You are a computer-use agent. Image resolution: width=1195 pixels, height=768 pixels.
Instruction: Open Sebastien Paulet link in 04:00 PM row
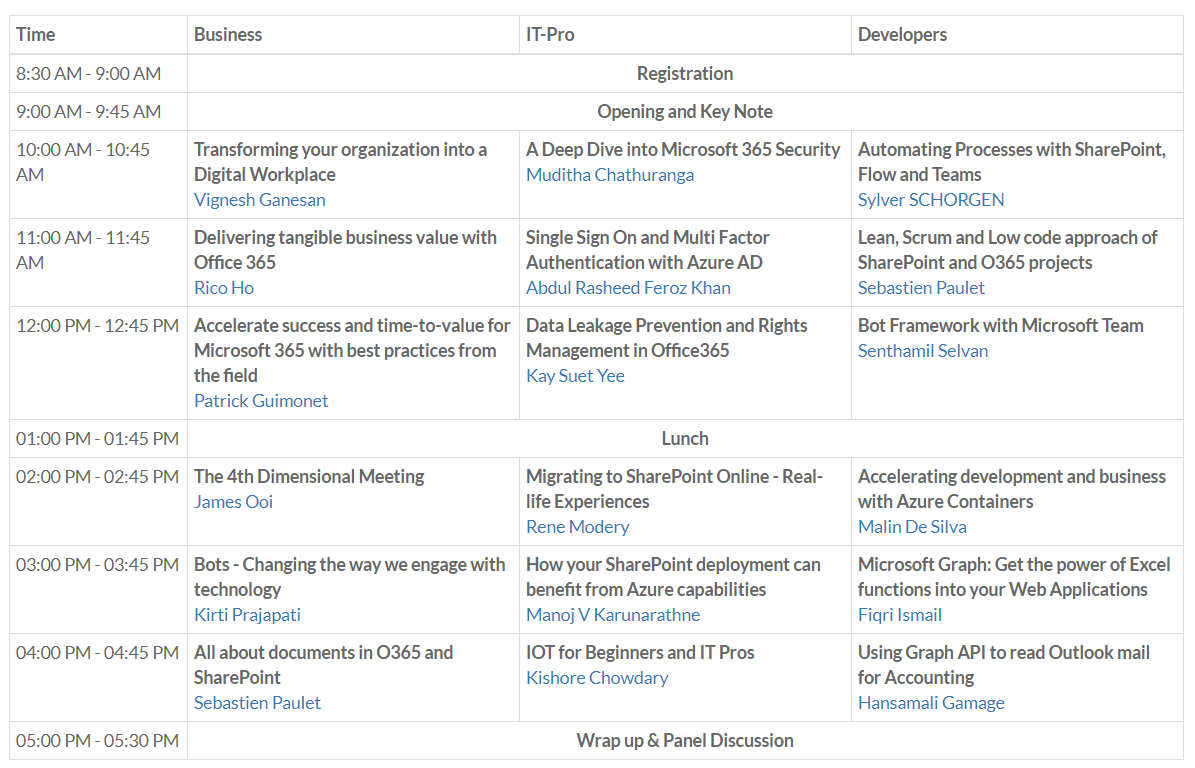click(257, 702)
